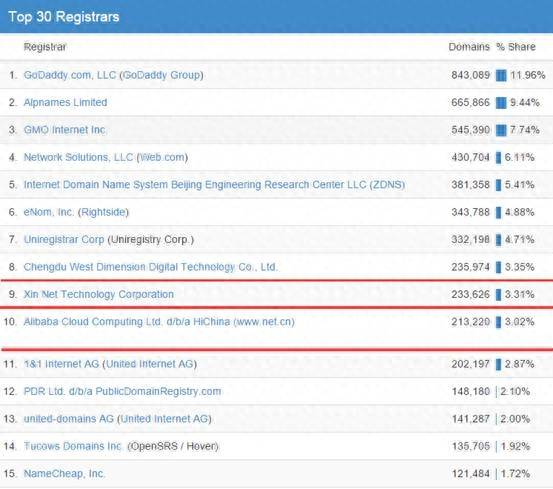This screenshot has width=553, height=489.
Task: Open the Alpnames Limited link
Action: coord(65,103)
